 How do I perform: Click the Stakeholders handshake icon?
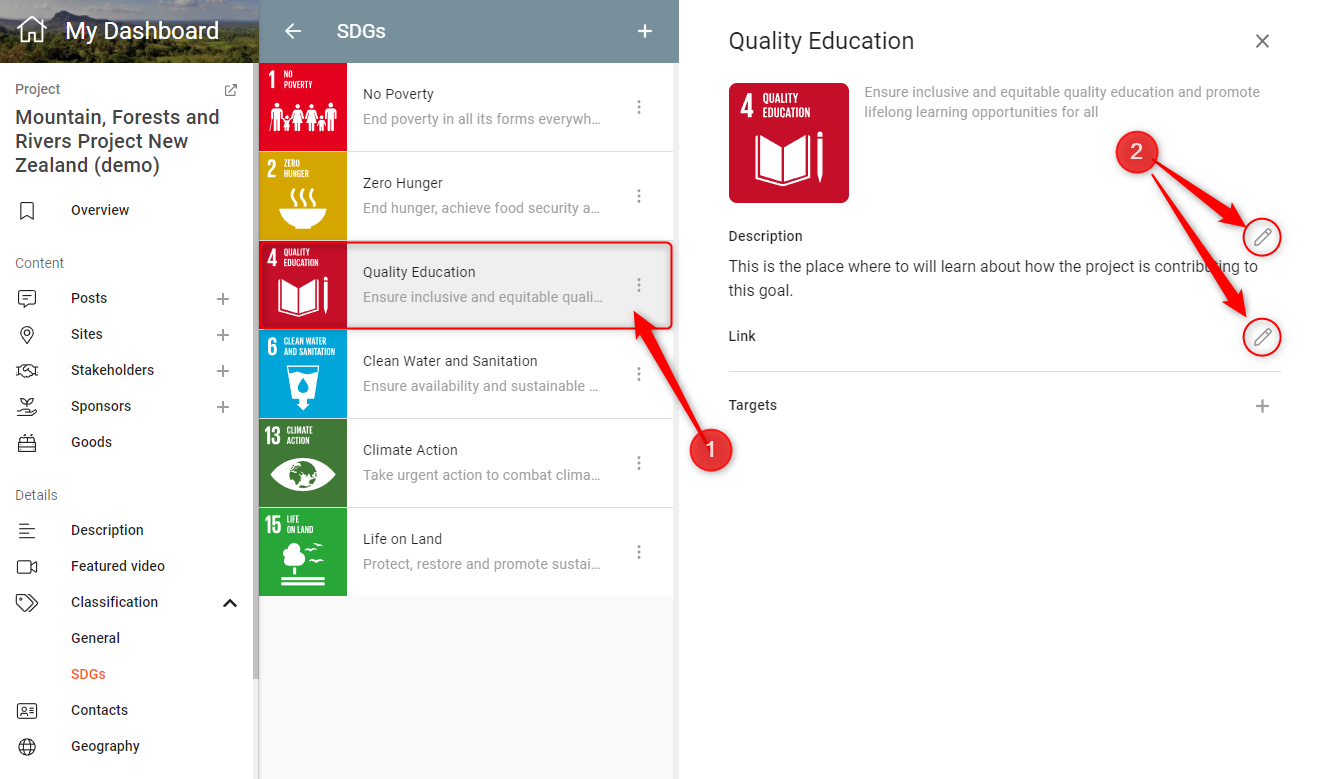(x=27, y=370)
